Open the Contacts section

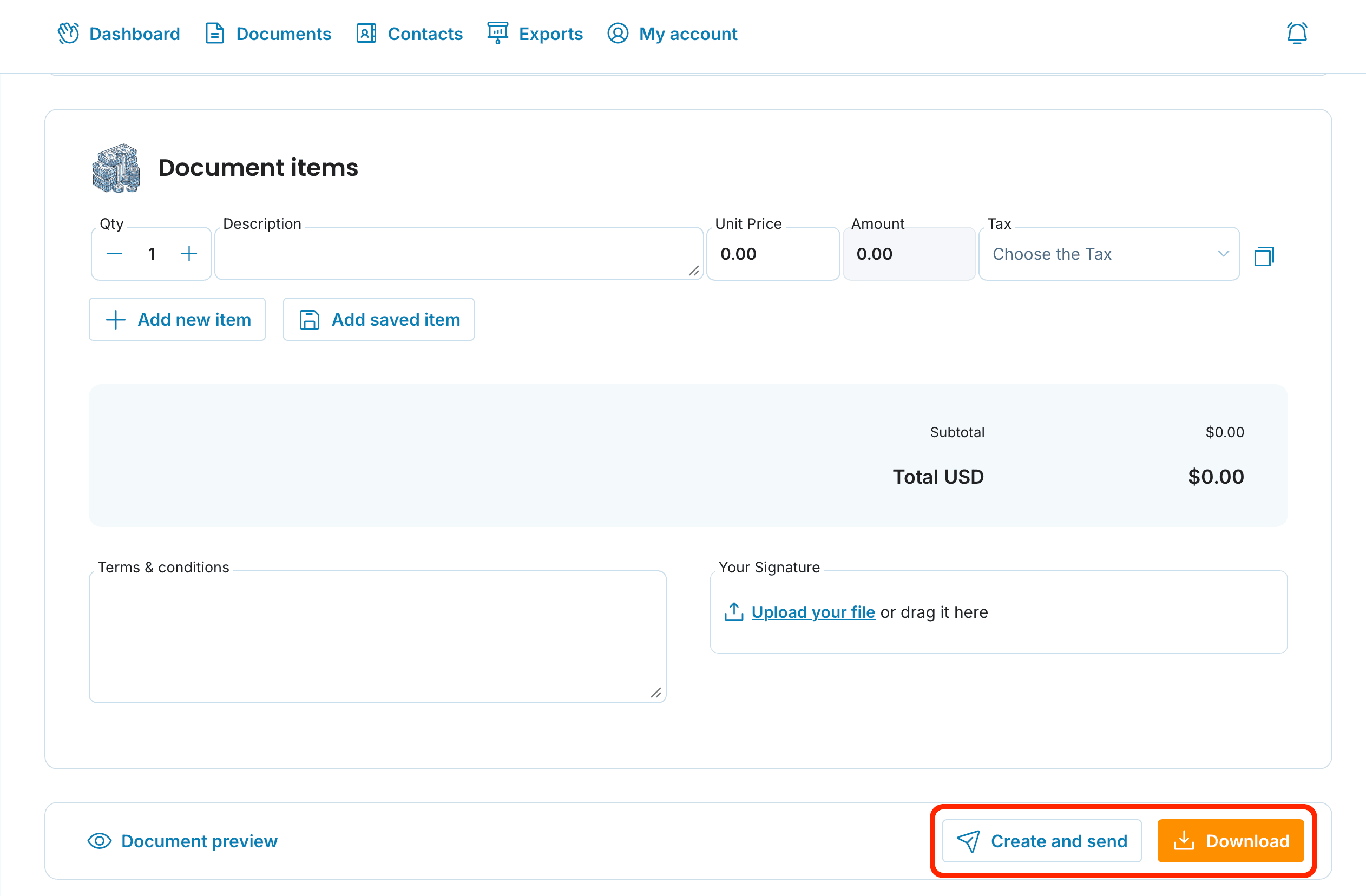pos(409,33)
